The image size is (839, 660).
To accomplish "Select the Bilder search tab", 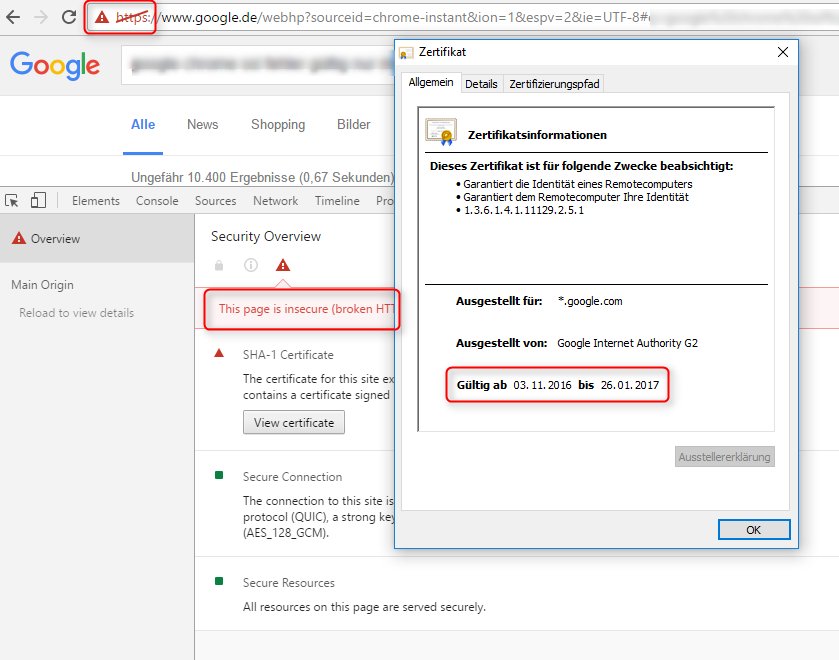I will (x=353, y=125).
